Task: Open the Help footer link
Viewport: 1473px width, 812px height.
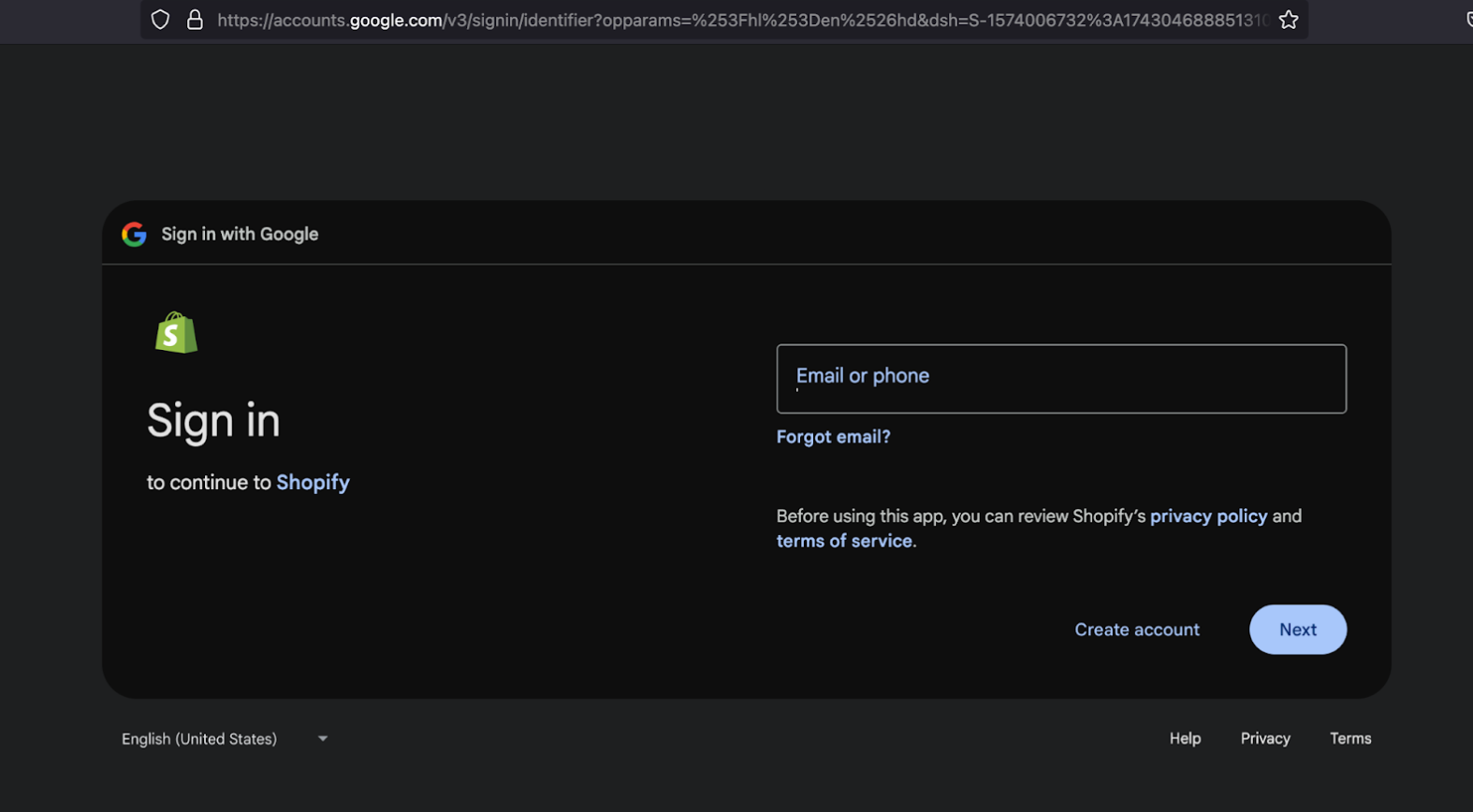Action: click(1185, 739)
